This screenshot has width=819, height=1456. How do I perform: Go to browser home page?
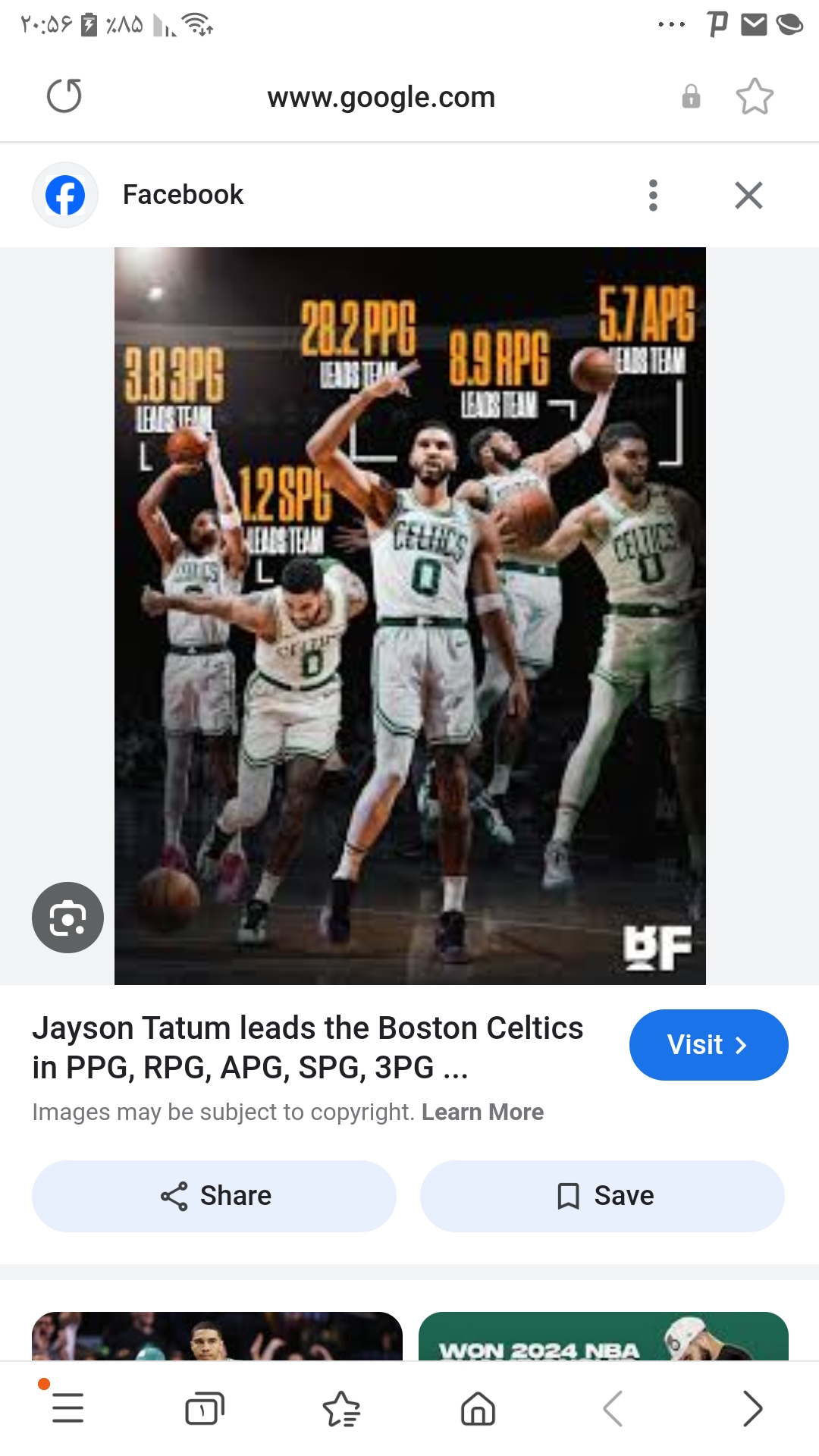point(478,1408)
